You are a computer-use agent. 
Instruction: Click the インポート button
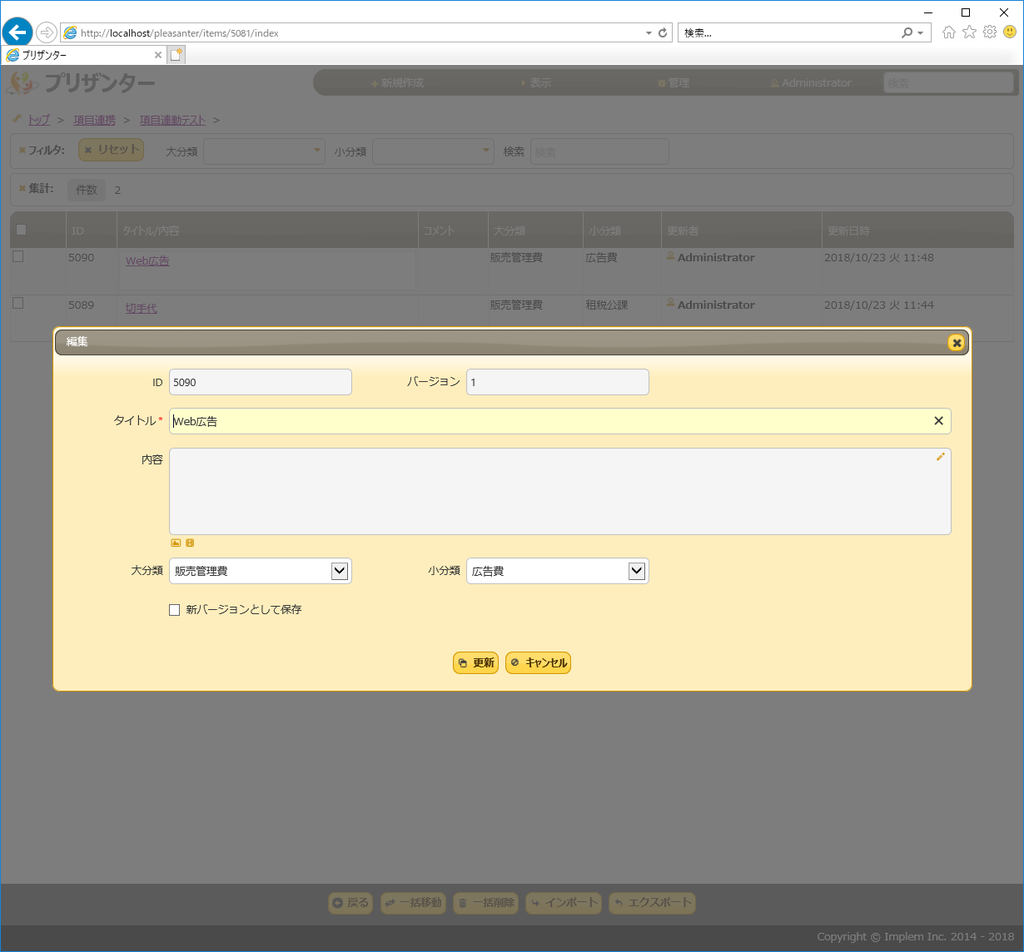pos(564,903)
